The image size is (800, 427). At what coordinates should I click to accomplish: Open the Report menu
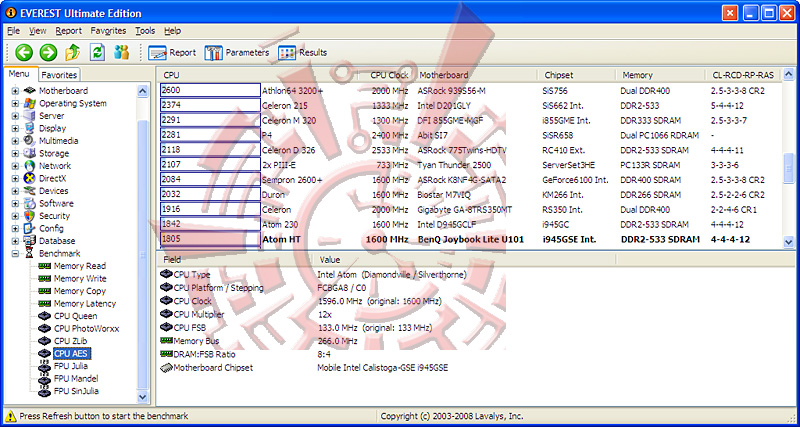click(69, 31)
